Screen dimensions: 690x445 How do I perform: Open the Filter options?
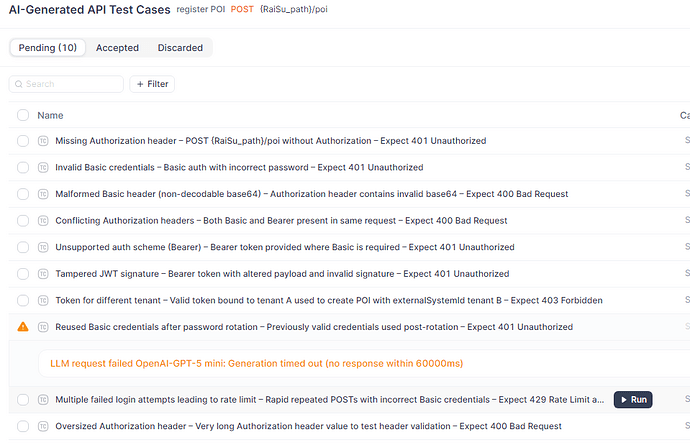point(152,85)
